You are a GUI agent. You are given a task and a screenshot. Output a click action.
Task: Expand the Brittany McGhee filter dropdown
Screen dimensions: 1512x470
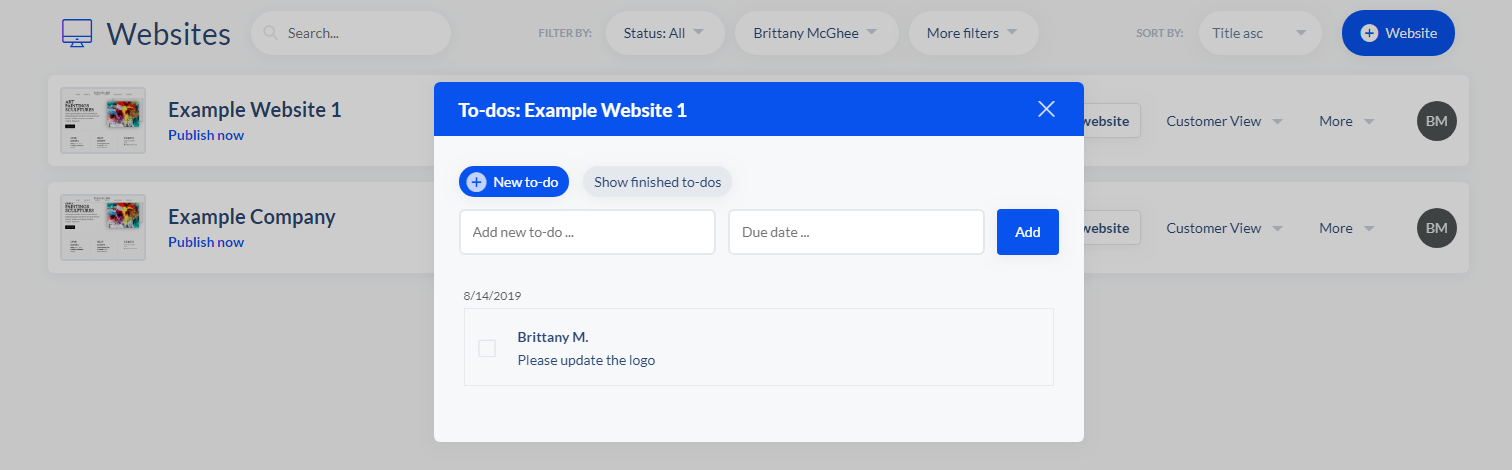coord(814,33)
